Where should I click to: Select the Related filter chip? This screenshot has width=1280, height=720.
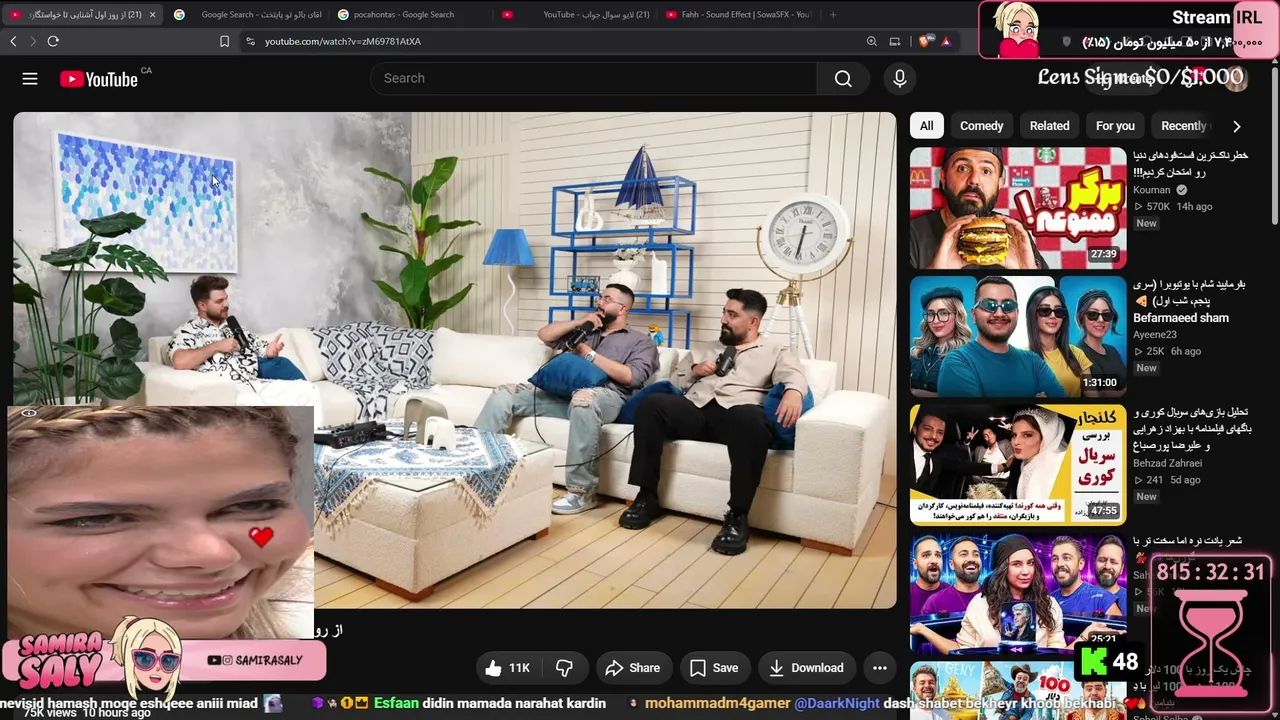pos(1049,126)
